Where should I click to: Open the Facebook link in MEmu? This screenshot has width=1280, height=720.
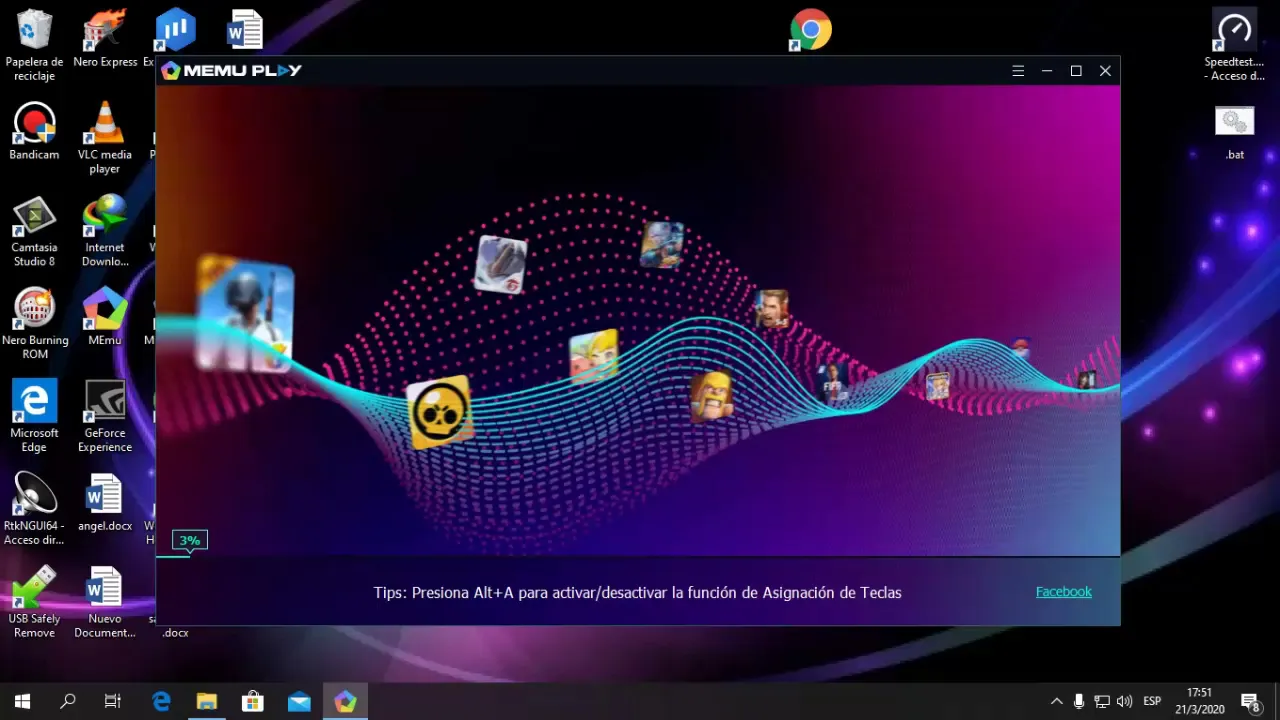click(1063, 592)
